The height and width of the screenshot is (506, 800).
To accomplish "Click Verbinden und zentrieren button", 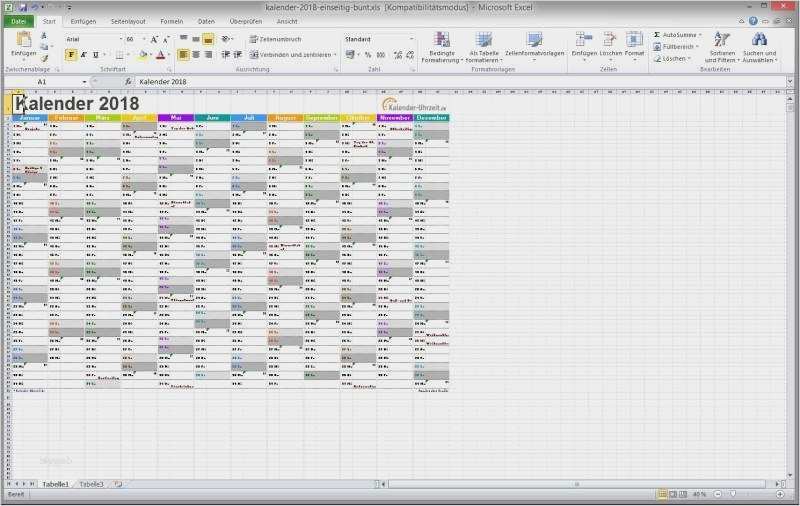I will (x=291, y=55).
